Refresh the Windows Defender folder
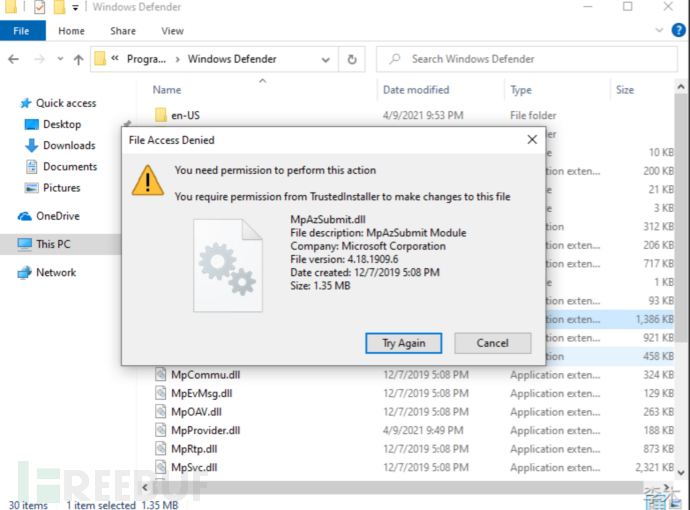 point(352,59)
